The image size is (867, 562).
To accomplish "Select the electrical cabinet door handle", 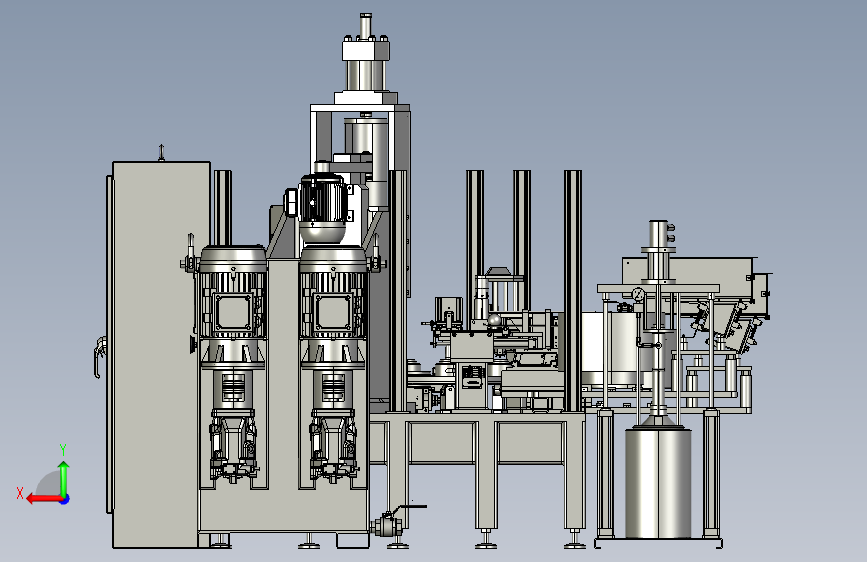I will point(98,357).
